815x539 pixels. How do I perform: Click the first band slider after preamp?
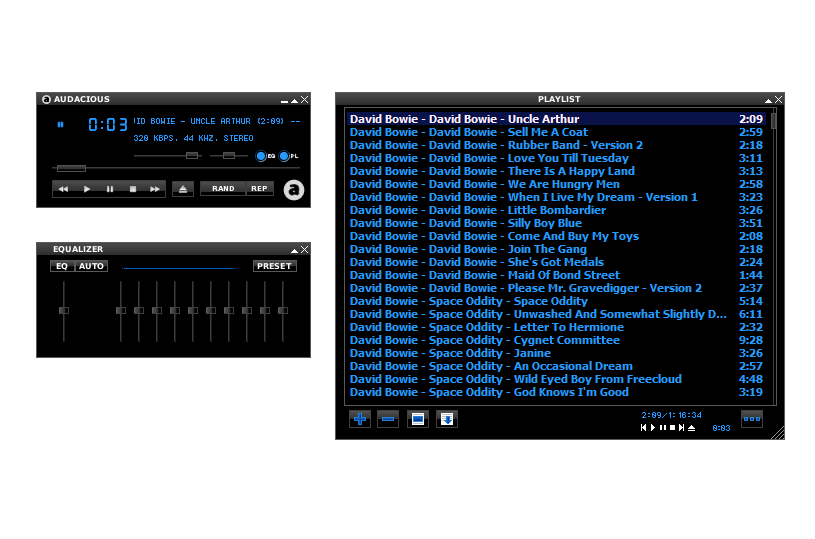click(x=121, y=311)
